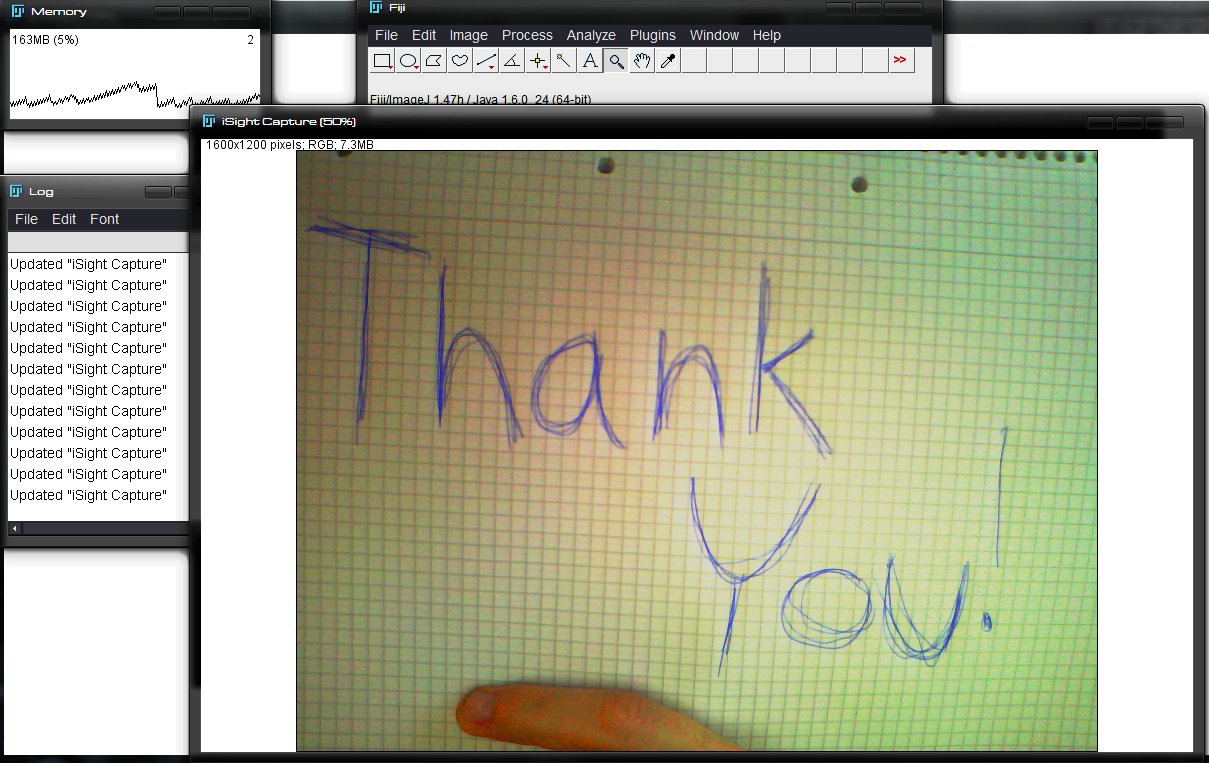Select the Rectangle selection tool
This screenshot has width=1209, height=763.
[382, 61]
